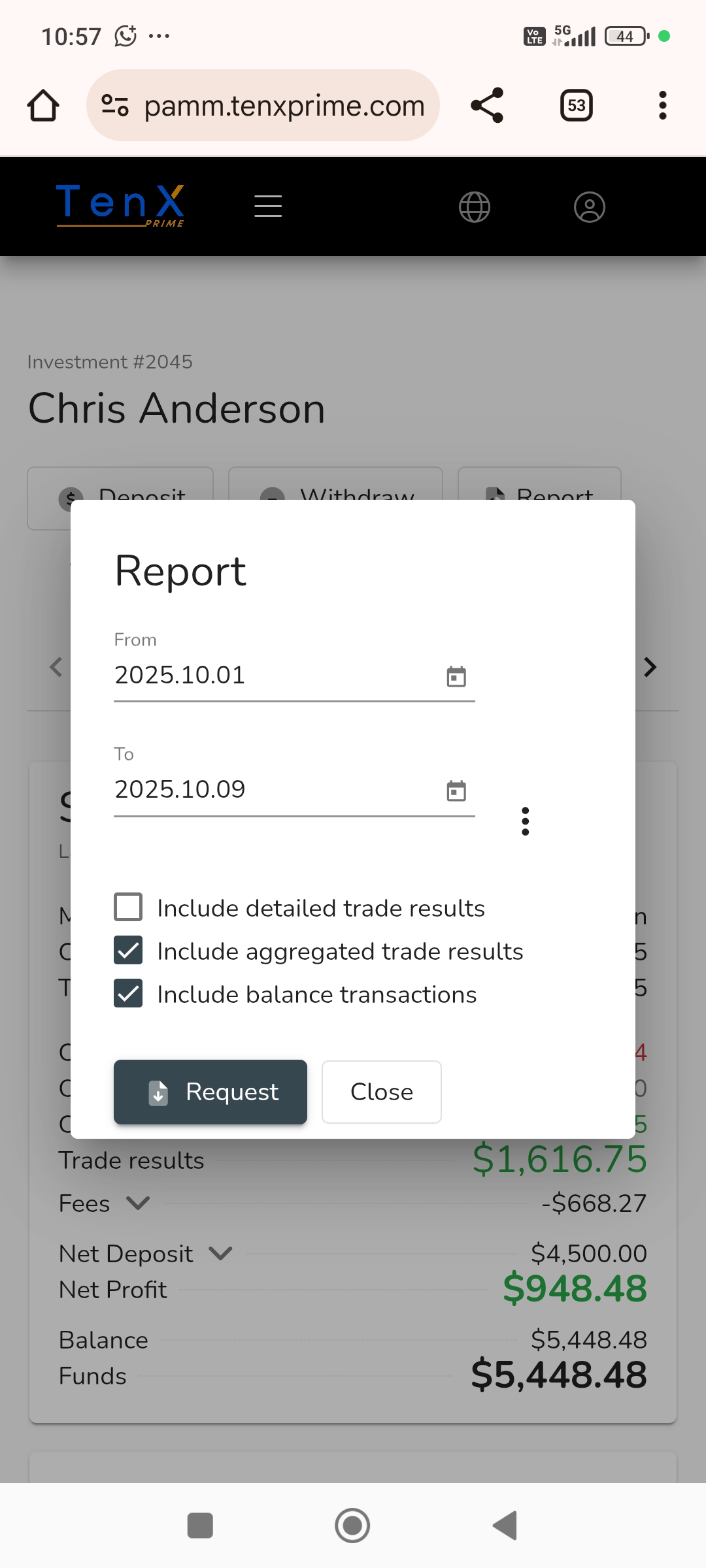This screenshot has width=706, height=1568.
Task: Uncheck Include aggregated trade results
Action: [x=128, y=951]
